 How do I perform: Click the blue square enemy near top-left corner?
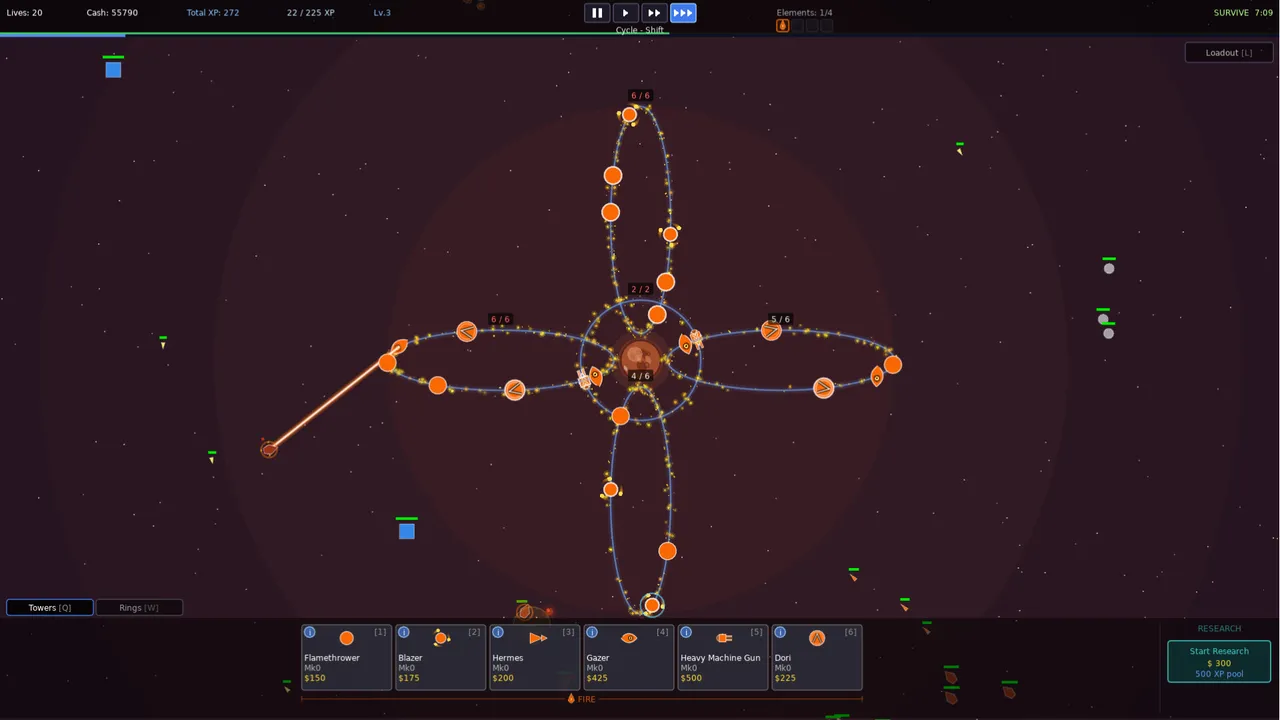(x=113, y=69)
